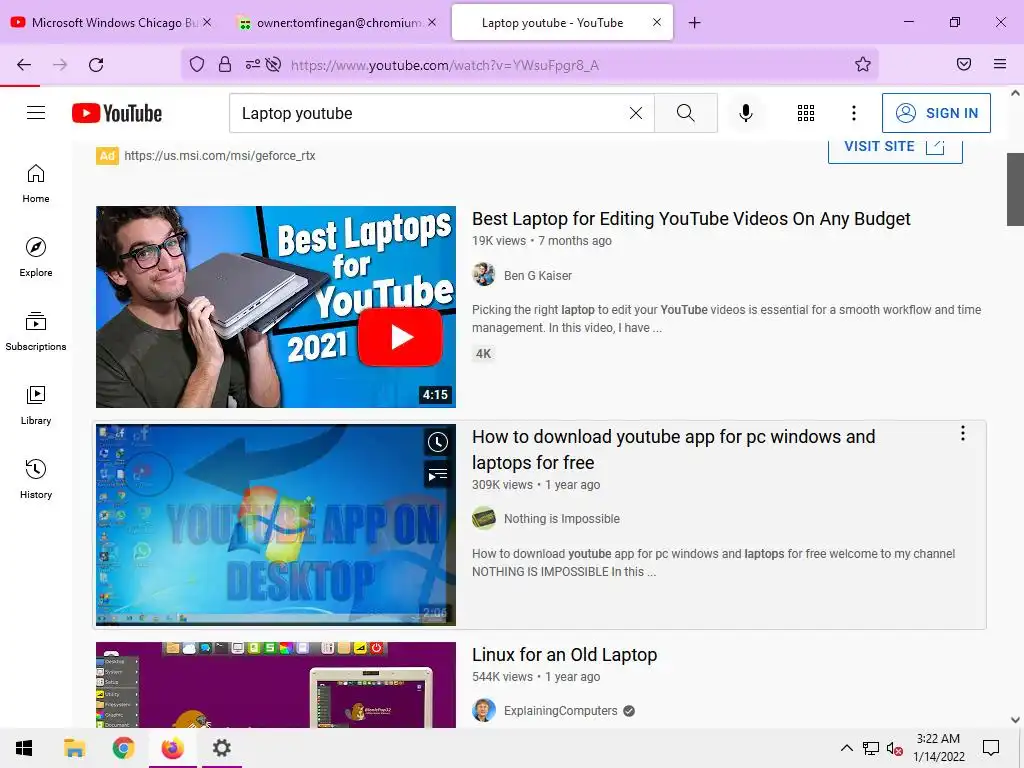Open the 3:22 AM taskbar clock
The height and width of the screenshot is (768, 1024).
pyautogui.click(x=939, y=748)
